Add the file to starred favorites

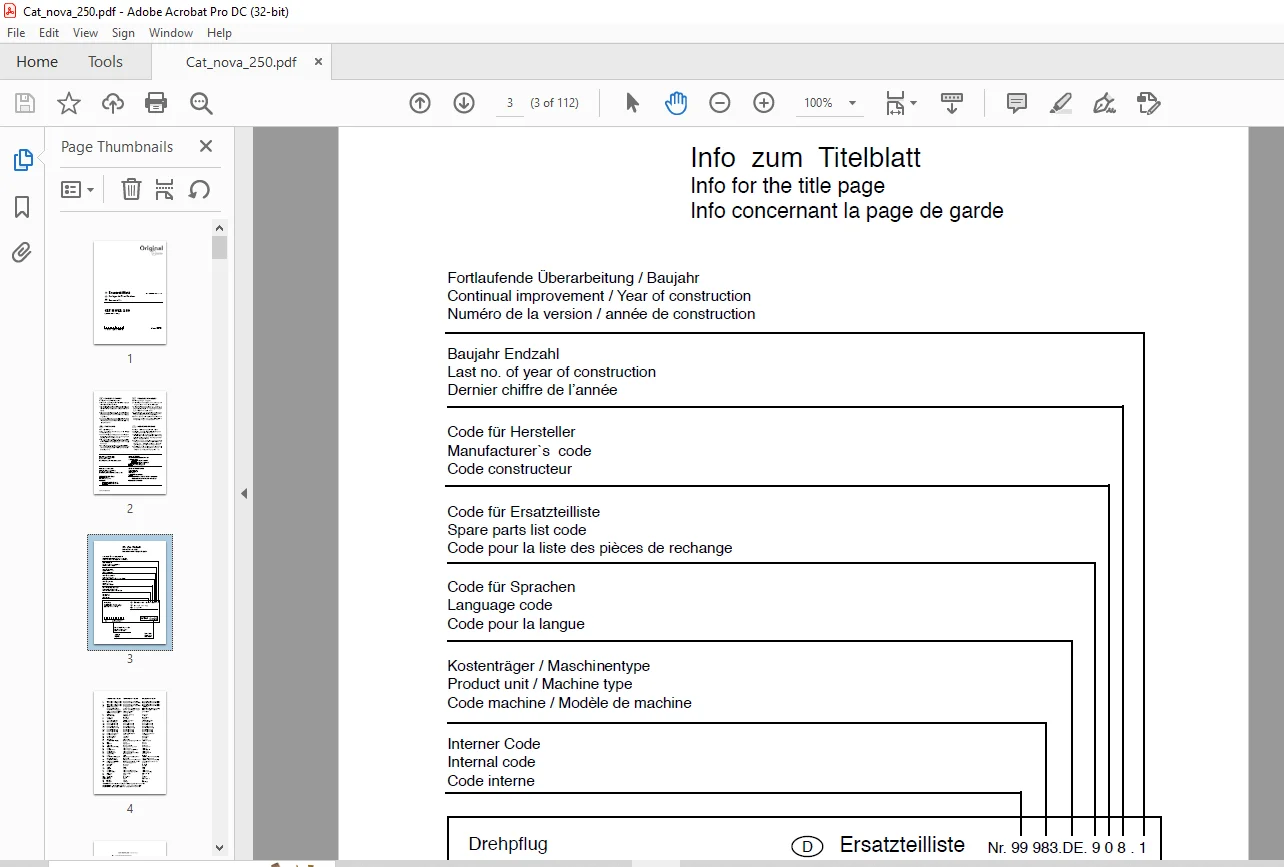coord(68,103)
